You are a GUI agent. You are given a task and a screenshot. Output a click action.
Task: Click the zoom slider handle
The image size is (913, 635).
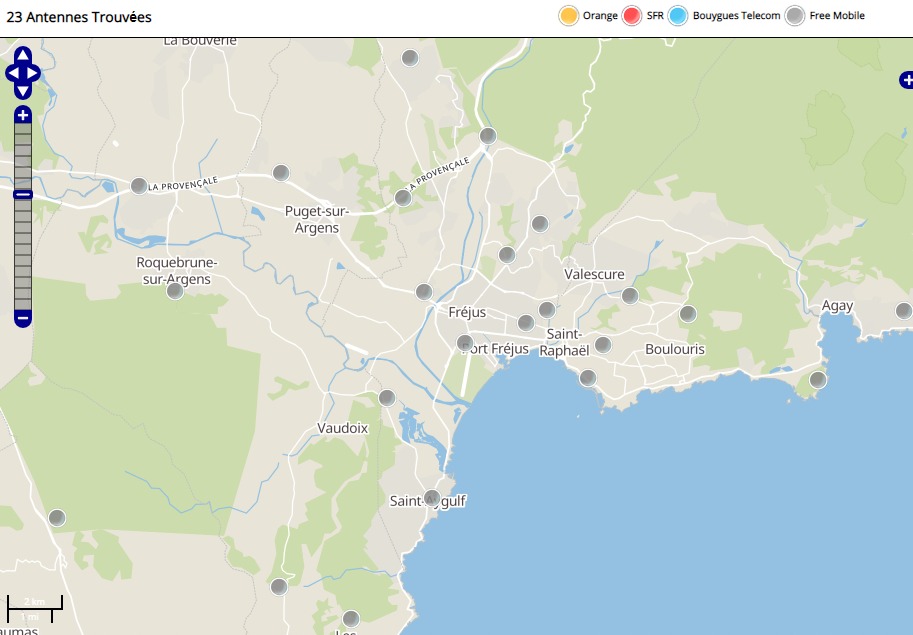23,194
